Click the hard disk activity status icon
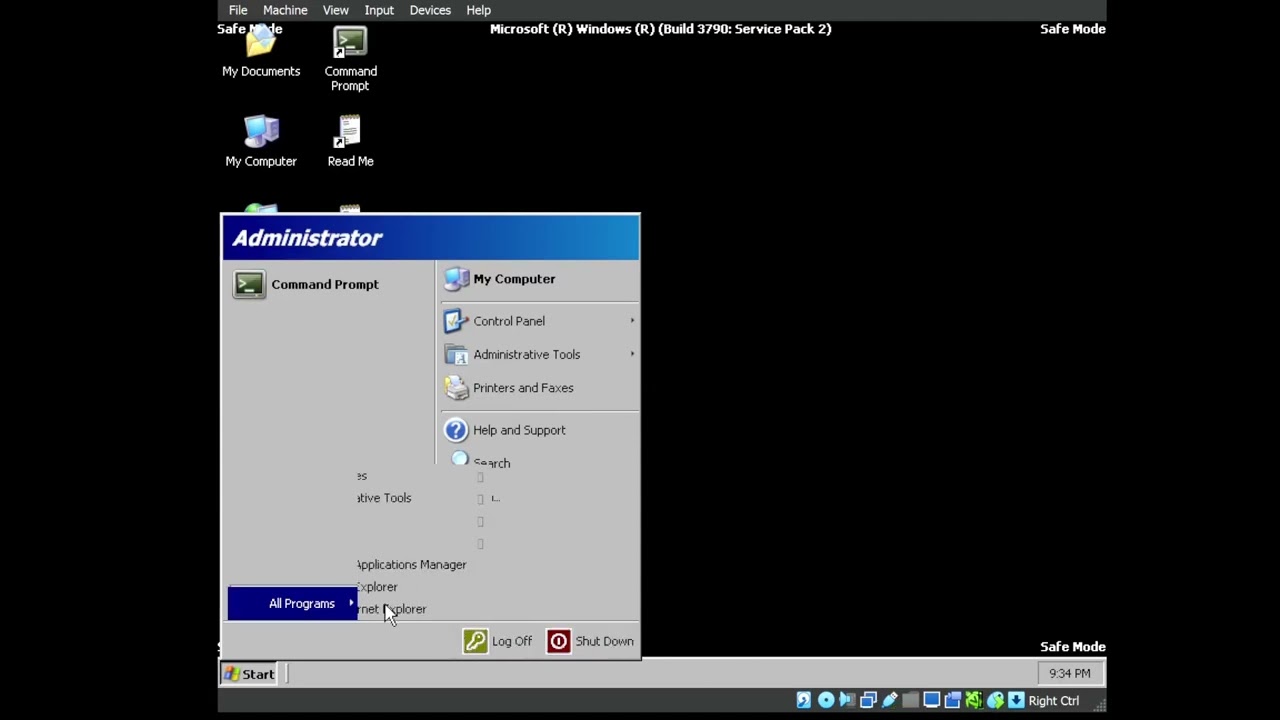The width and height of the screenshot is (1280, 720). coord(803,701)
